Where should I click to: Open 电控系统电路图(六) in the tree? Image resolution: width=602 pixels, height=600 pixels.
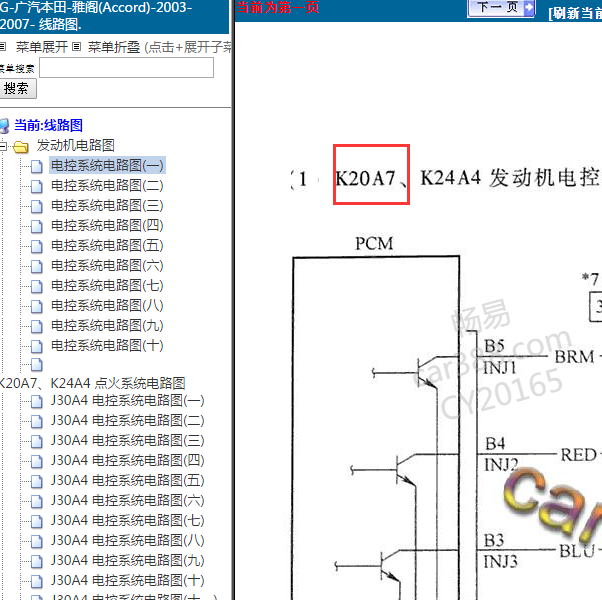click(107, 265)
